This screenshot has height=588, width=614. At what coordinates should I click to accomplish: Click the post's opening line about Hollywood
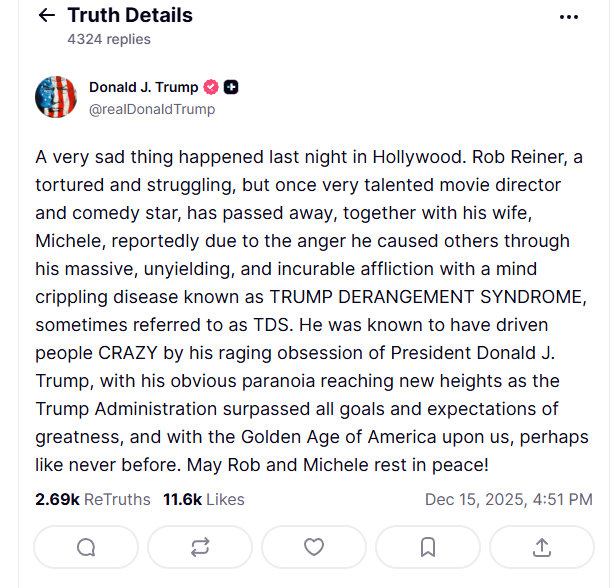(x=250, y=158)
